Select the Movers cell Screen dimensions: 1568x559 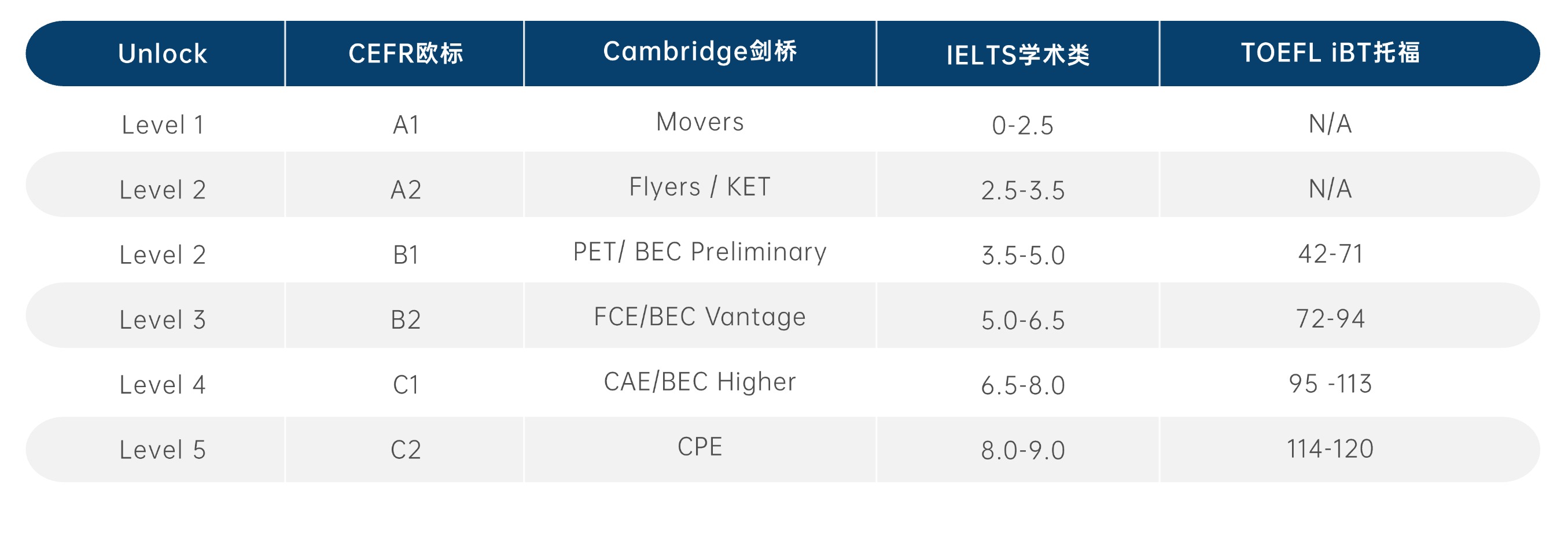pyautogui.click(x=700, y=122)
